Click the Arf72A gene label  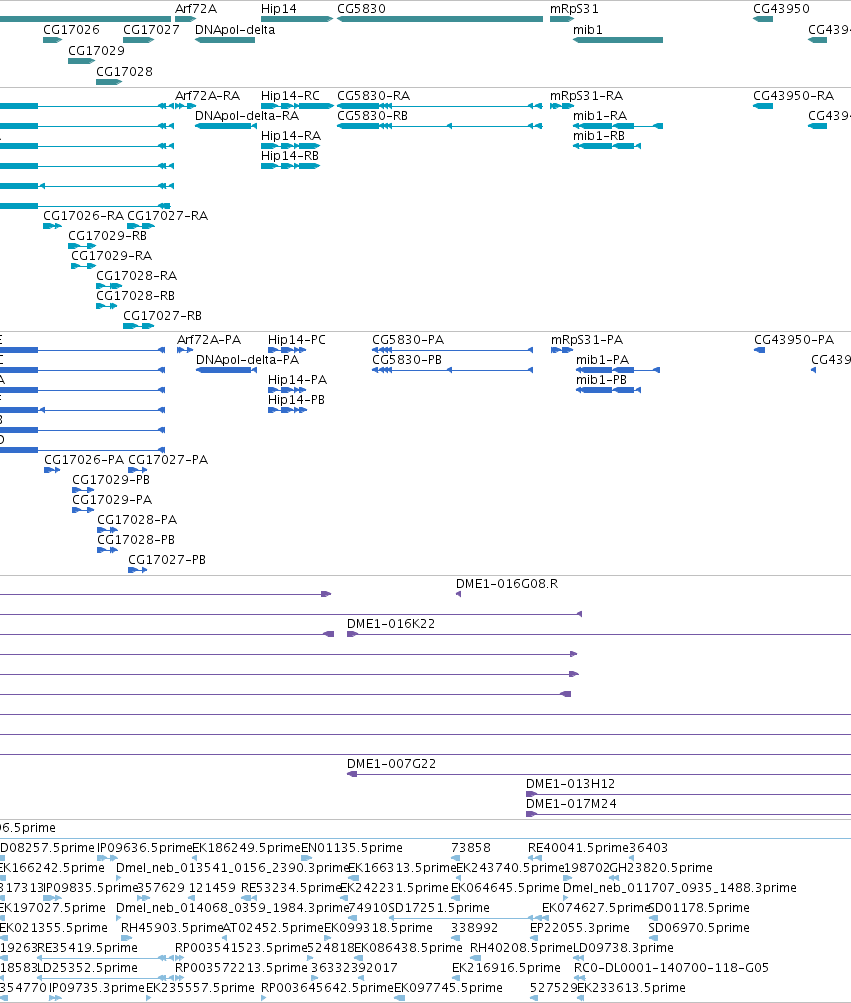click(196, 9)
